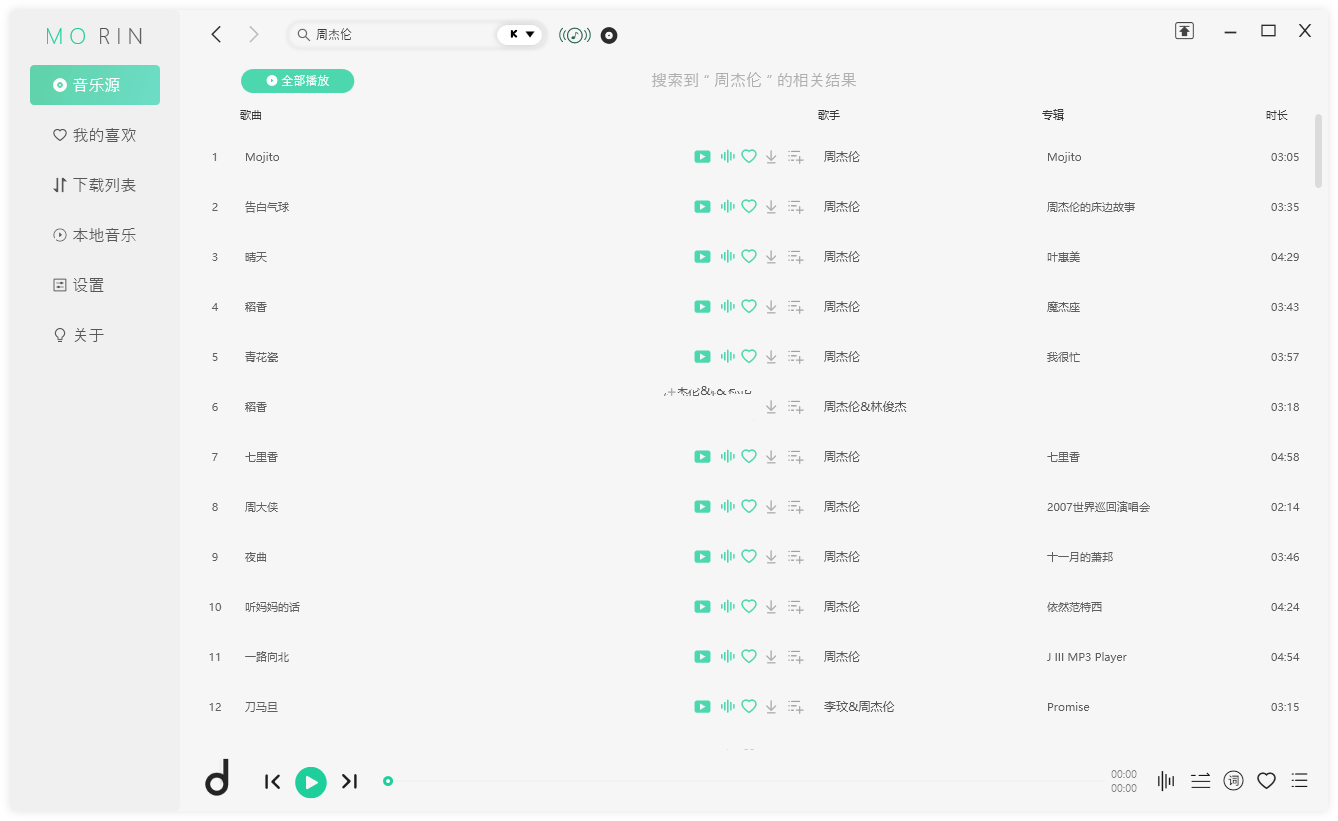The image size is (1338, 821).
Task: Click the 全部播放 button
Action: (297, 81)
